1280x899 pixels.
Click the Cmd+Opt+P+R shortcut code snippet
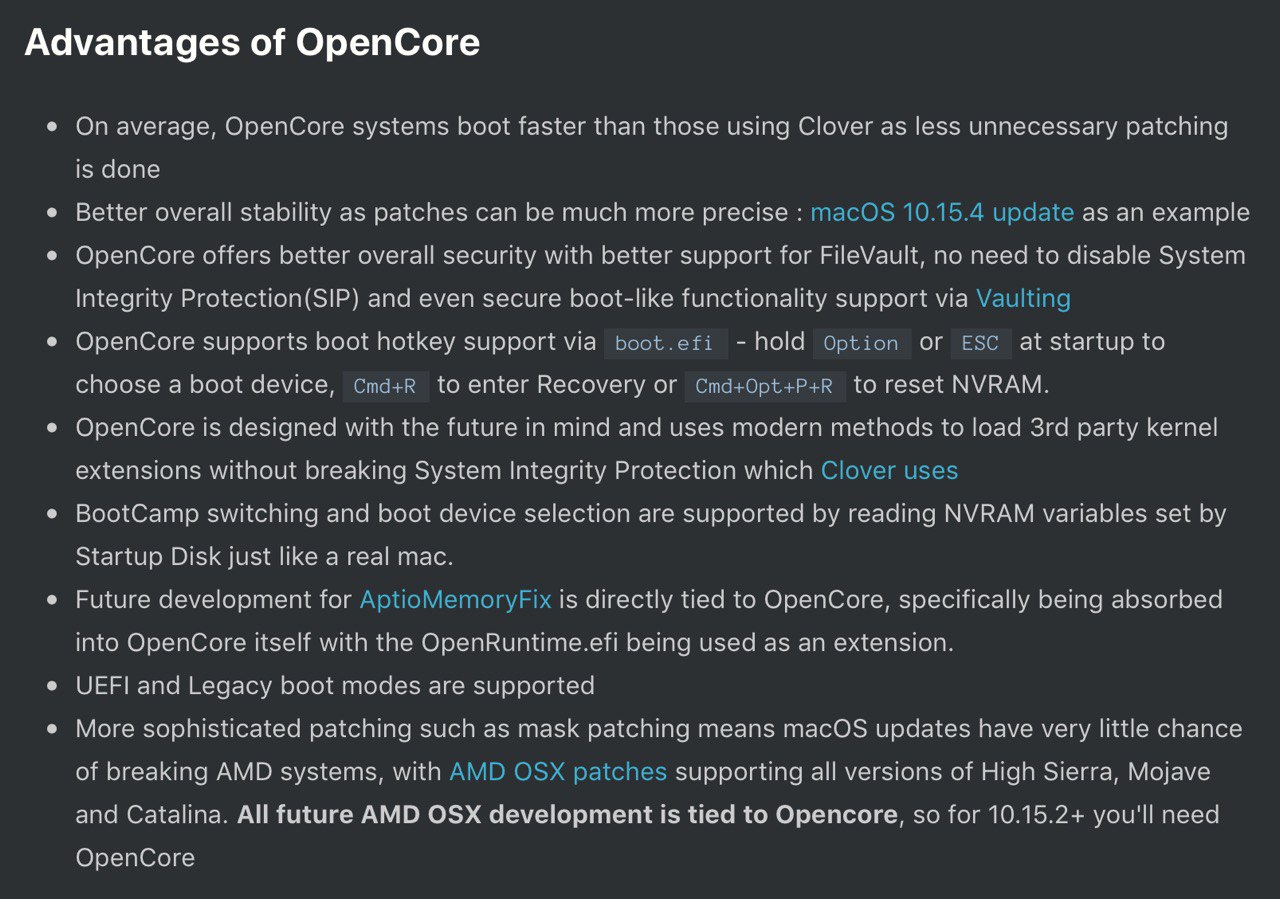[764, 386]
